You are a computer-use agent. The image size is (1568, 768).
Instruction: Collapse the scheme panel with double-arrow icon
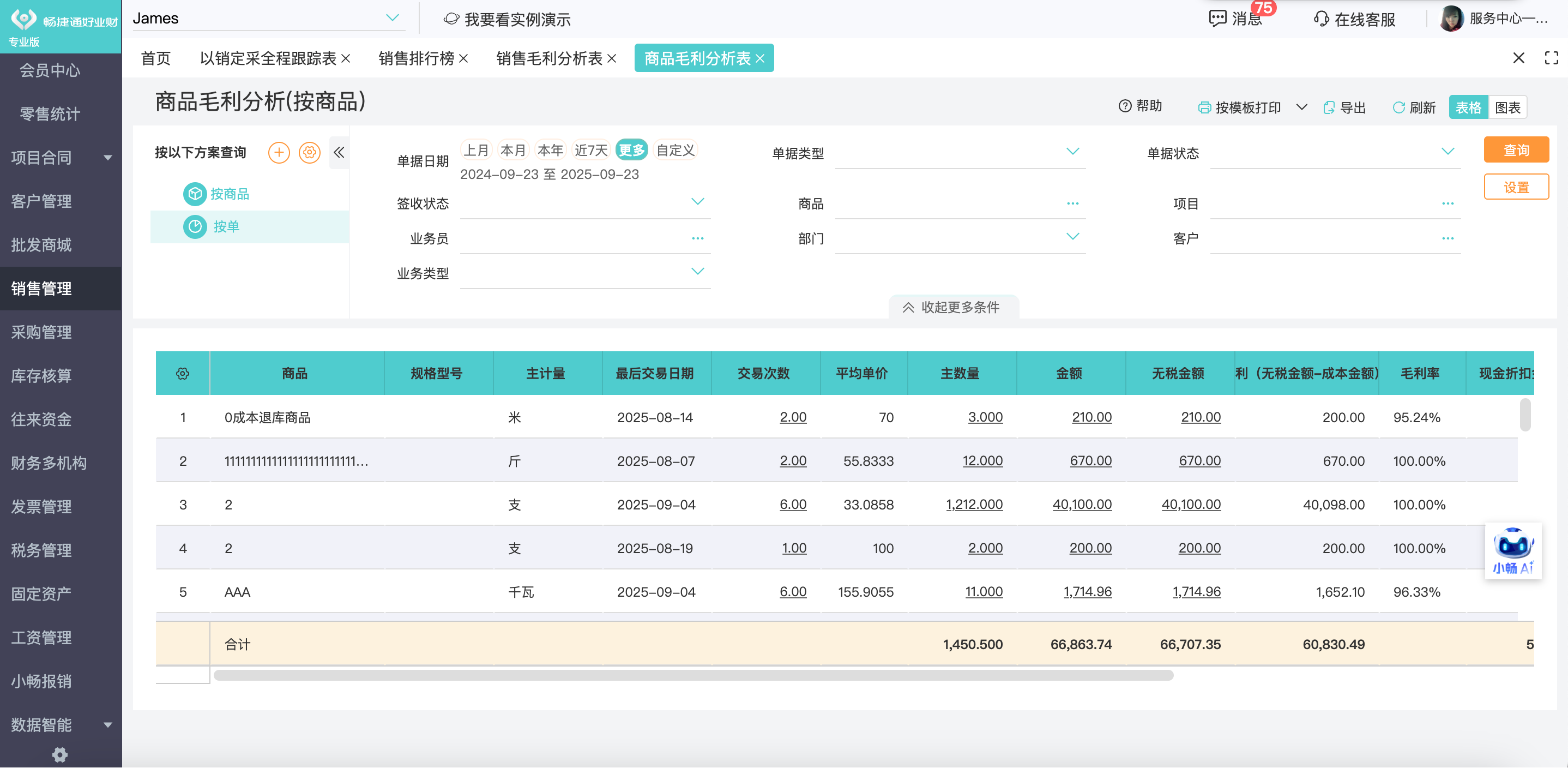tap(339, 152)
